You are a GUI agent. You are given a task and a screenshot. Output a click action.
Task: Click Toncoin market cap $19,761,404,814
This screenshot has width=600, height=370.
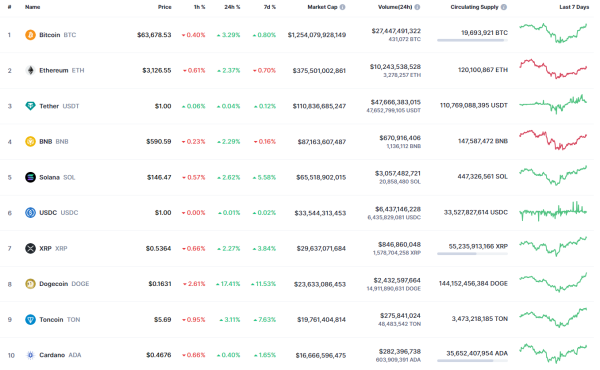[321, 319]
